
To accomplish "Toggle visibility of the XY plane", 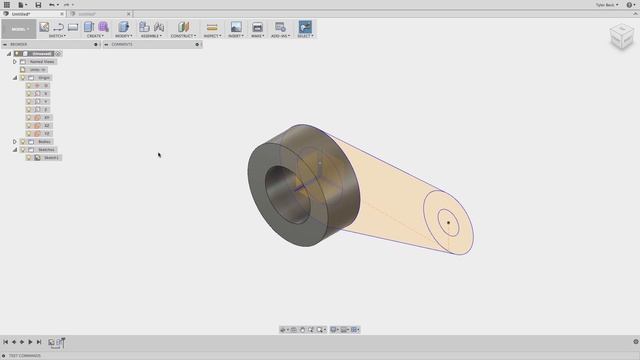I will click(x=29, y=118).
